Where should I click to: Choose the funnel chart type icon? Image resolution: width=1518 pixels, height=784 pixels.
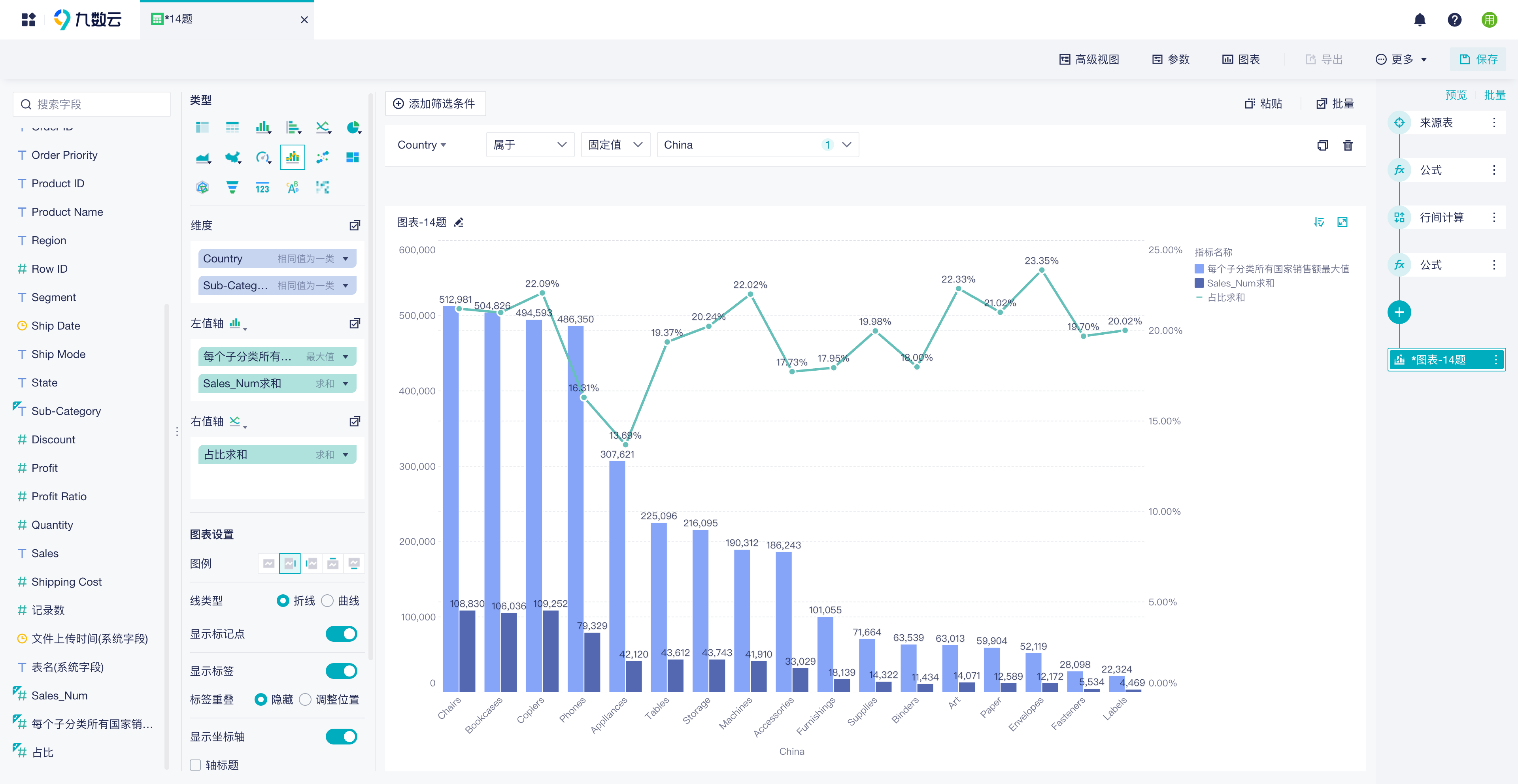(232, 188)
